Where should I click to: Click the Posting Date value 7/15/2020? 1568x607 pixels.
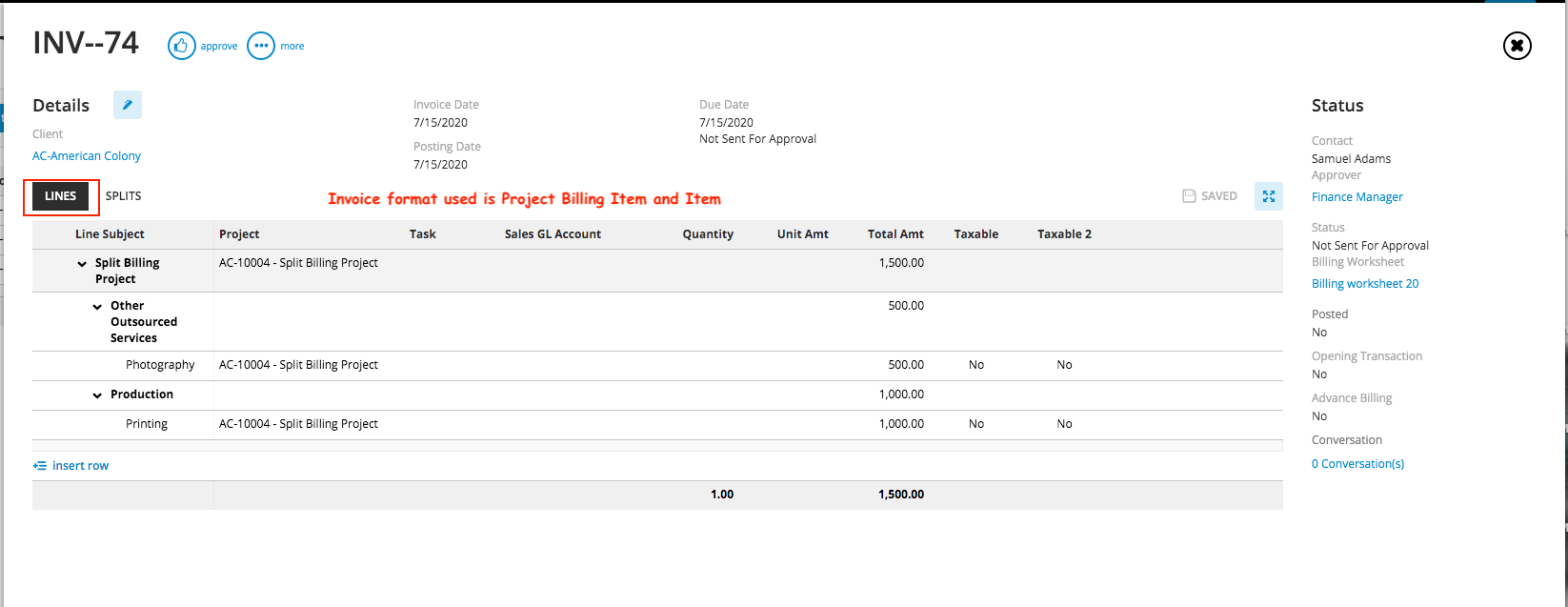(x=440, y=165)
